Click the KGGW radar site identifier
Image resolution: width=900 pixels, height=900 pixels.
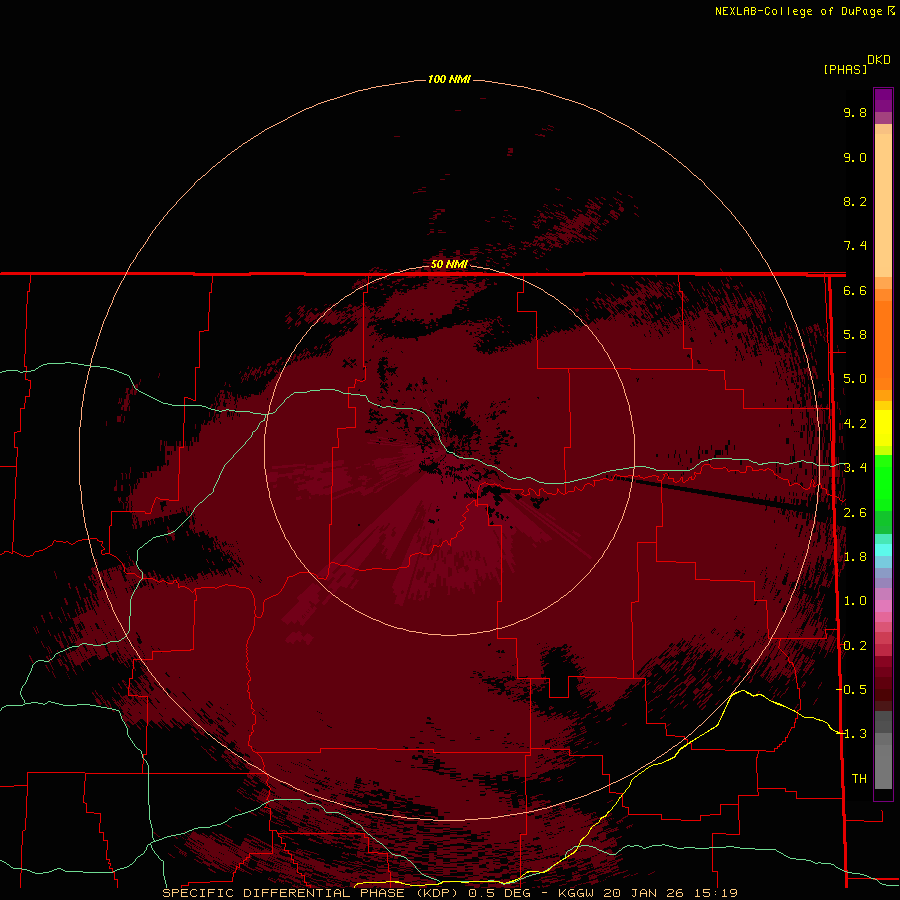point(577,893)
